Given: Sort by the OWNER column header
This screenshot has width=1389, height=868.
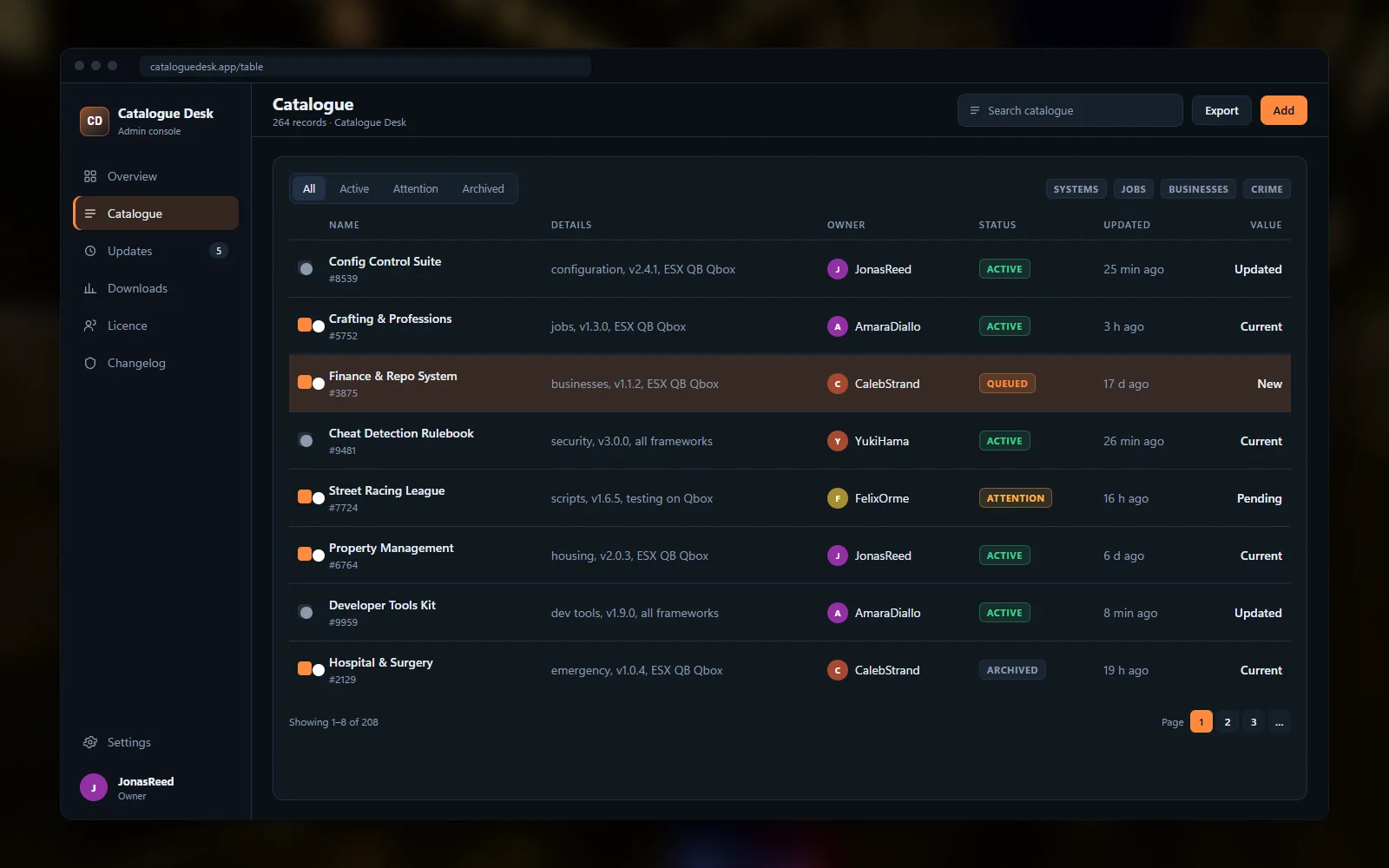Looking at the screenshot, I should 846,225.
